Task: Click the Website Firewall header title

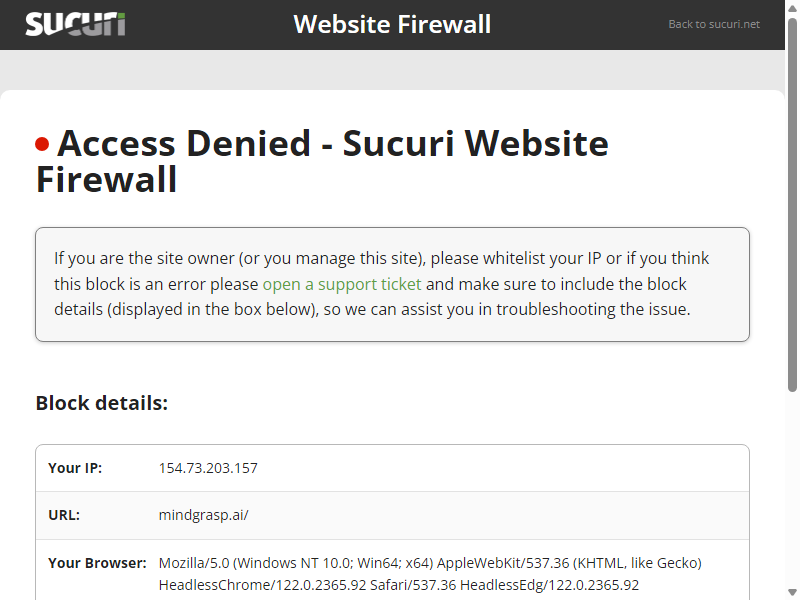Action: click(x=392, y=24)
